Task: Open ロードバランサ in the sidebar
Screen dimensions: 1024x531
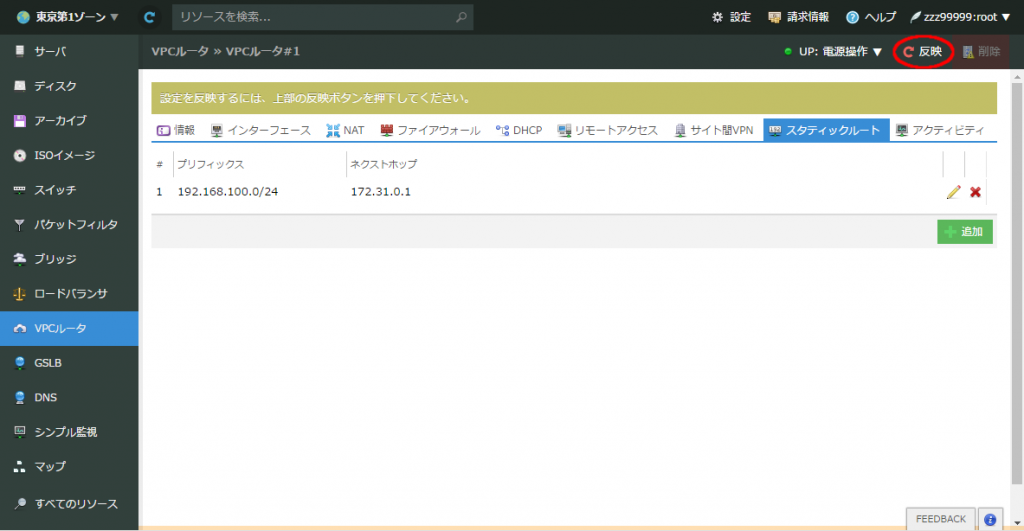Action: [70, 294]
